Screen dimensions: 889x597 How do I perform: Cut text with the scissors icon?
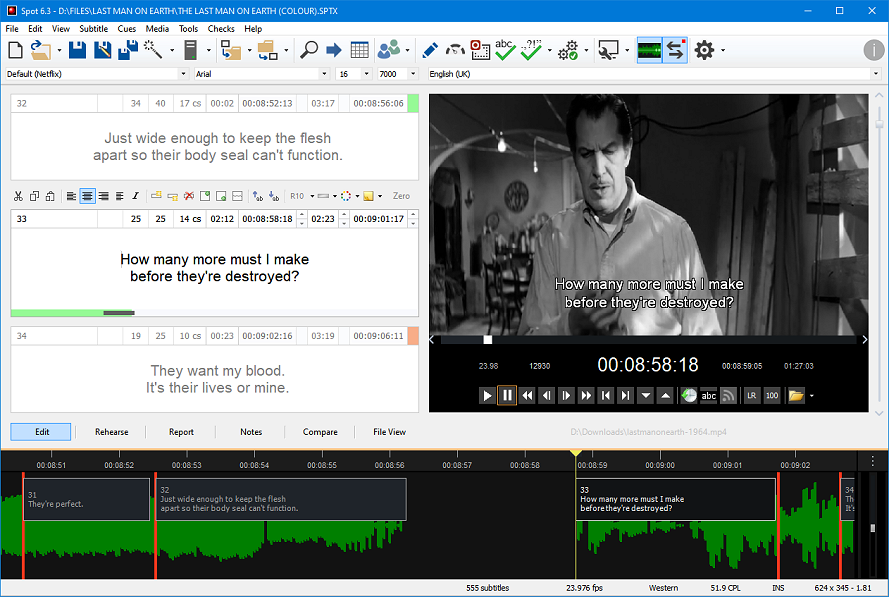pyautogui.click(x=19, y=196)
